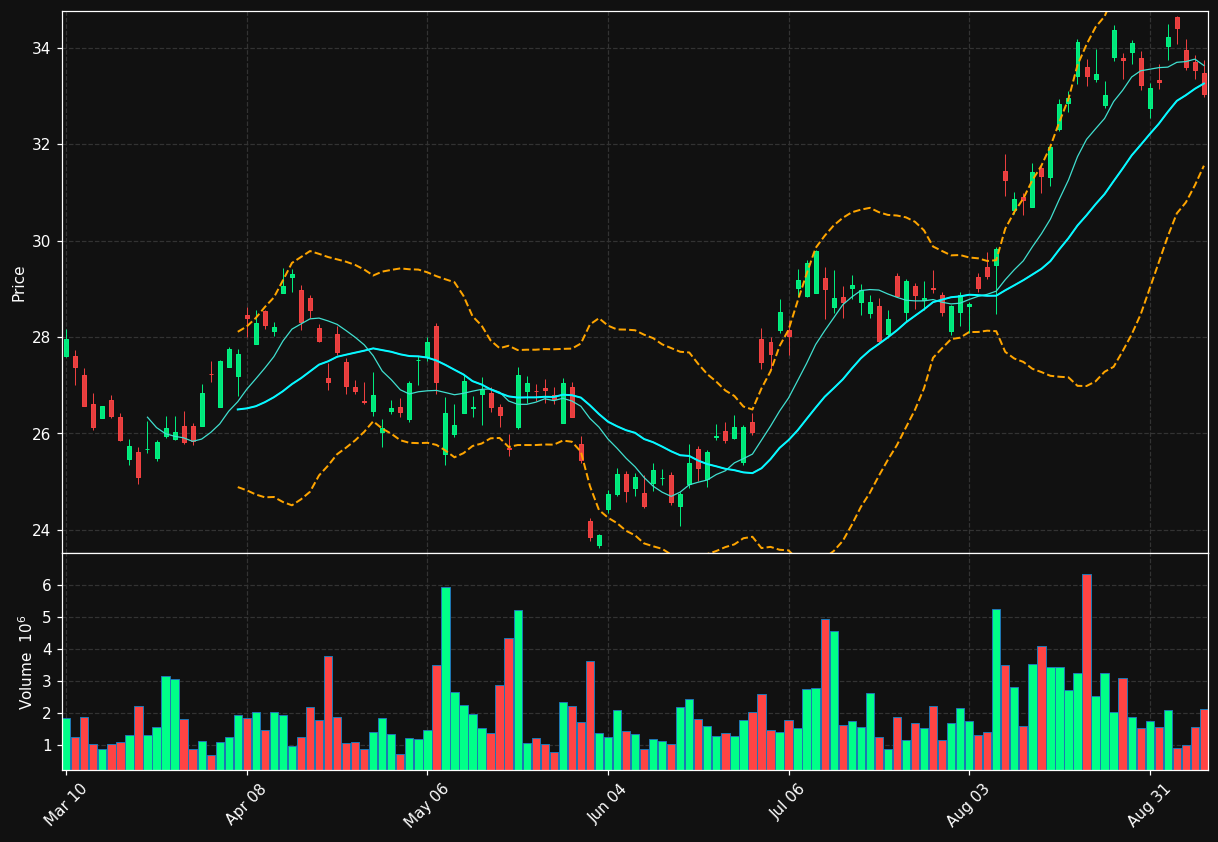This screenshot has width=1218, height=842.
Task: Click the Price axis title
Action: click(x=19, y=283)
